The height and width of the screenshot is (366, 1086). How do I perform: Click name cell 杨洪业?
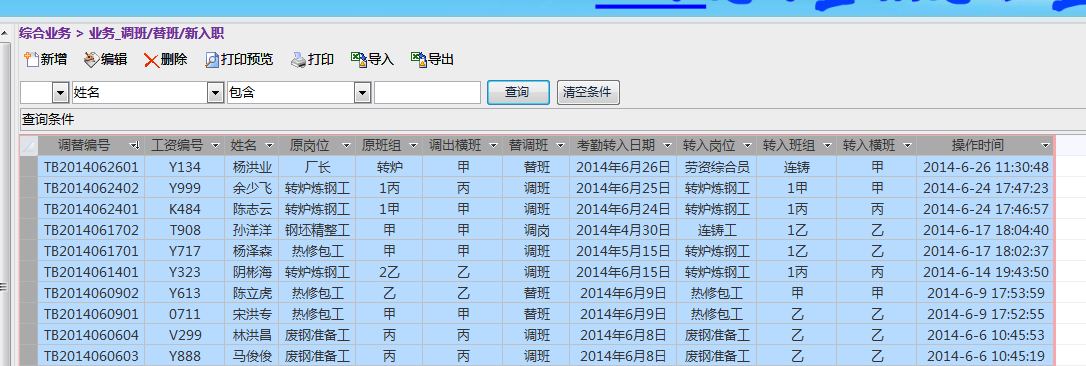(x=252, y=167)
